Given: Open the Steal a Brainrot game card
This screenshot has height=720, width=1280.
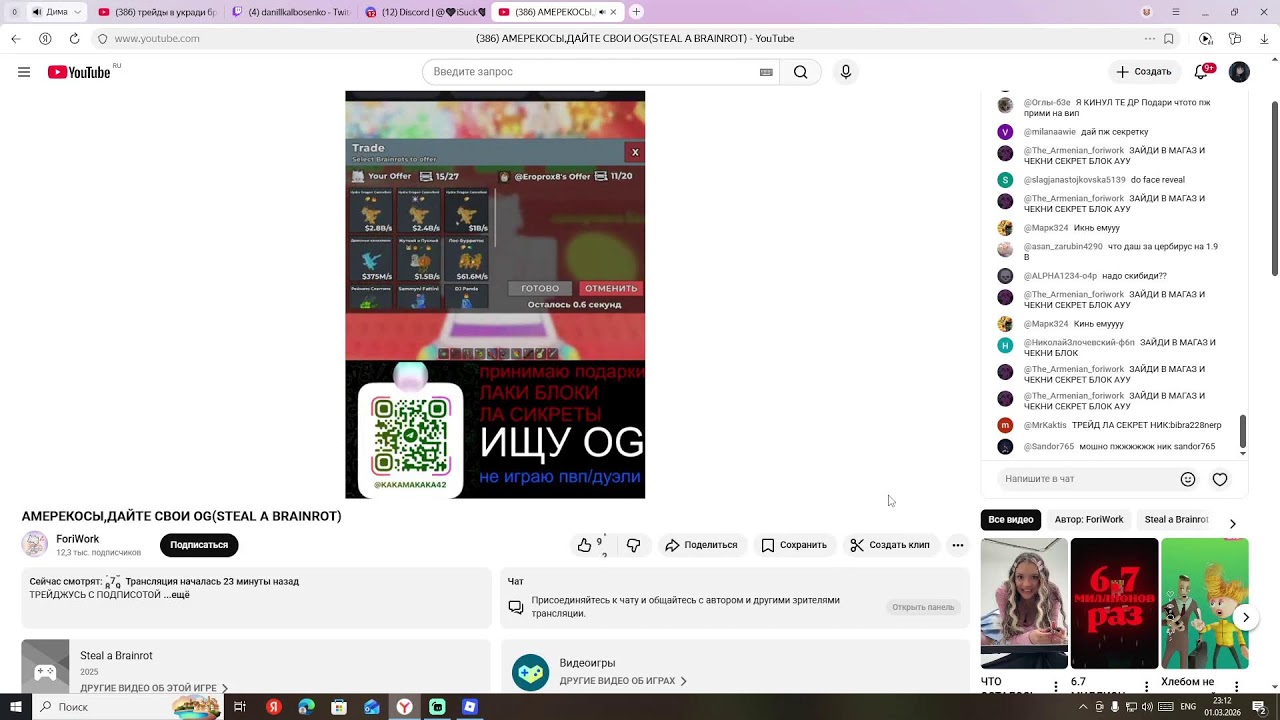Looking at the screenshot, I should [256, 666].
